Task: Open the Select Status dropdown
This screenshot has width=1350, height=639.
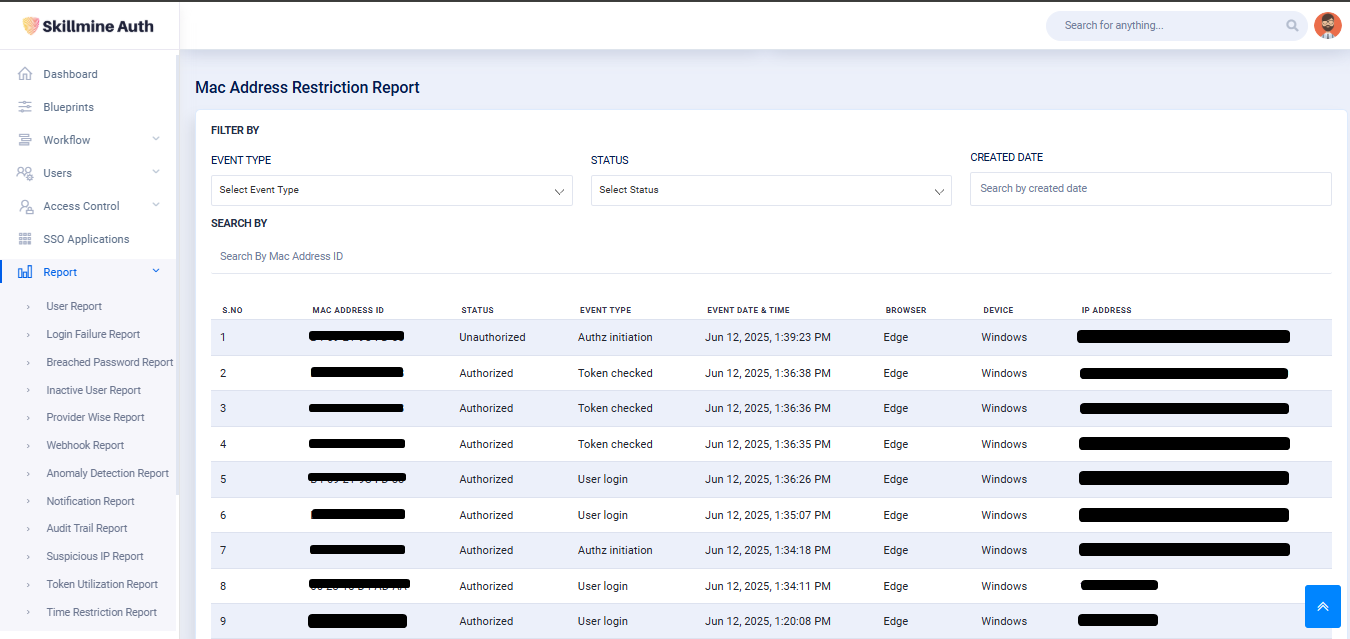Action: [770, 190]
